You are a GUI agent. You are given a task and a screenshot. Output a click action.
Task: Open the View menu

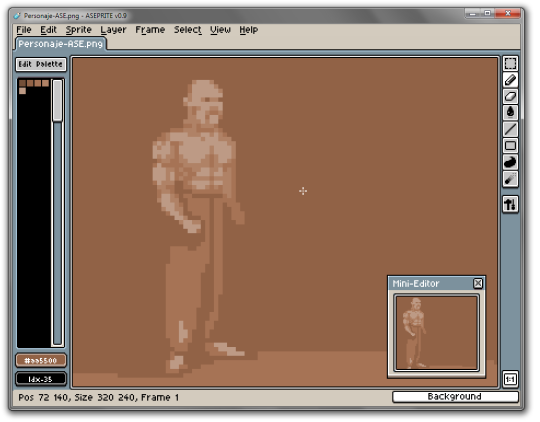click(x=220, y=30)
